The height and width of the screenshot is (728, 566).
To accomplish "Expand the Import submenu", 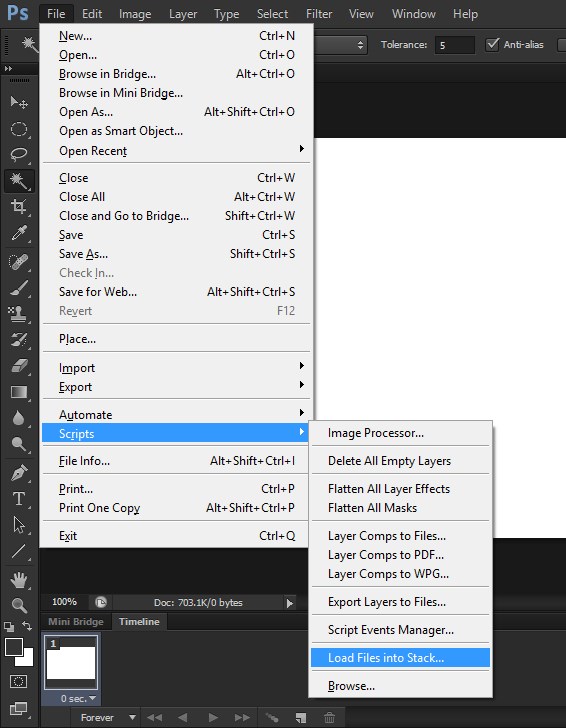I will [x=176, y=368].
